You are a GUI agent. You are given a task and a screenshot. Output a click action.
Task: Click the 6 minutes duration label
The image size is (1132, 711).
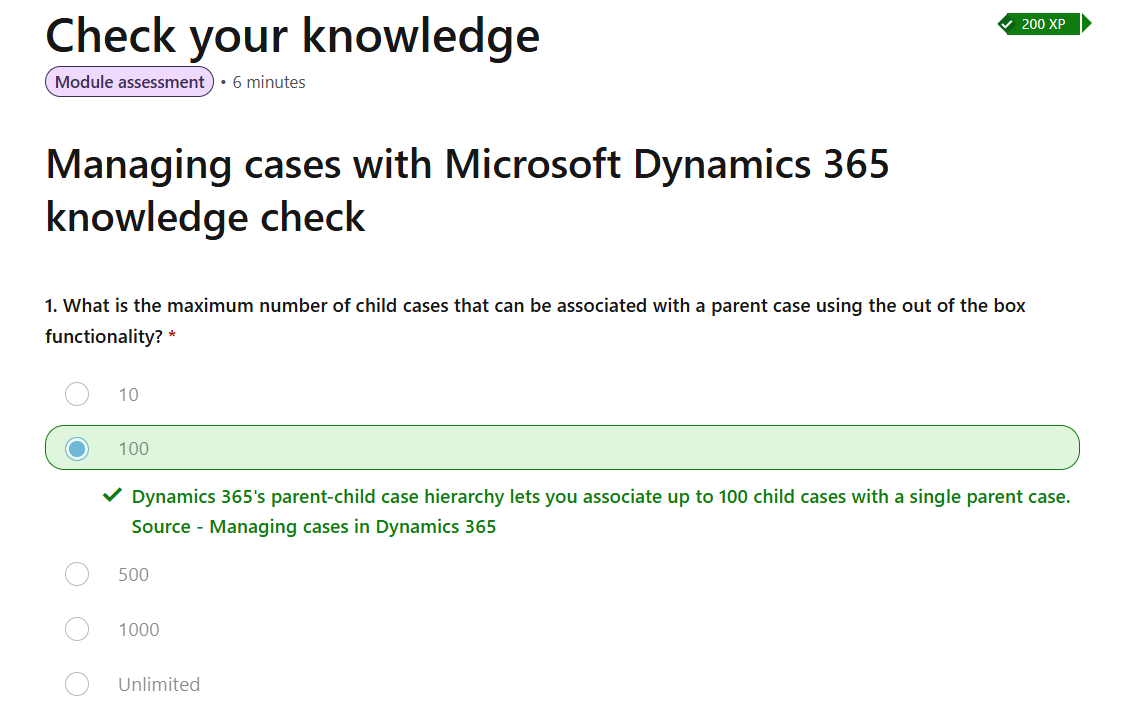tap(269, 82)
